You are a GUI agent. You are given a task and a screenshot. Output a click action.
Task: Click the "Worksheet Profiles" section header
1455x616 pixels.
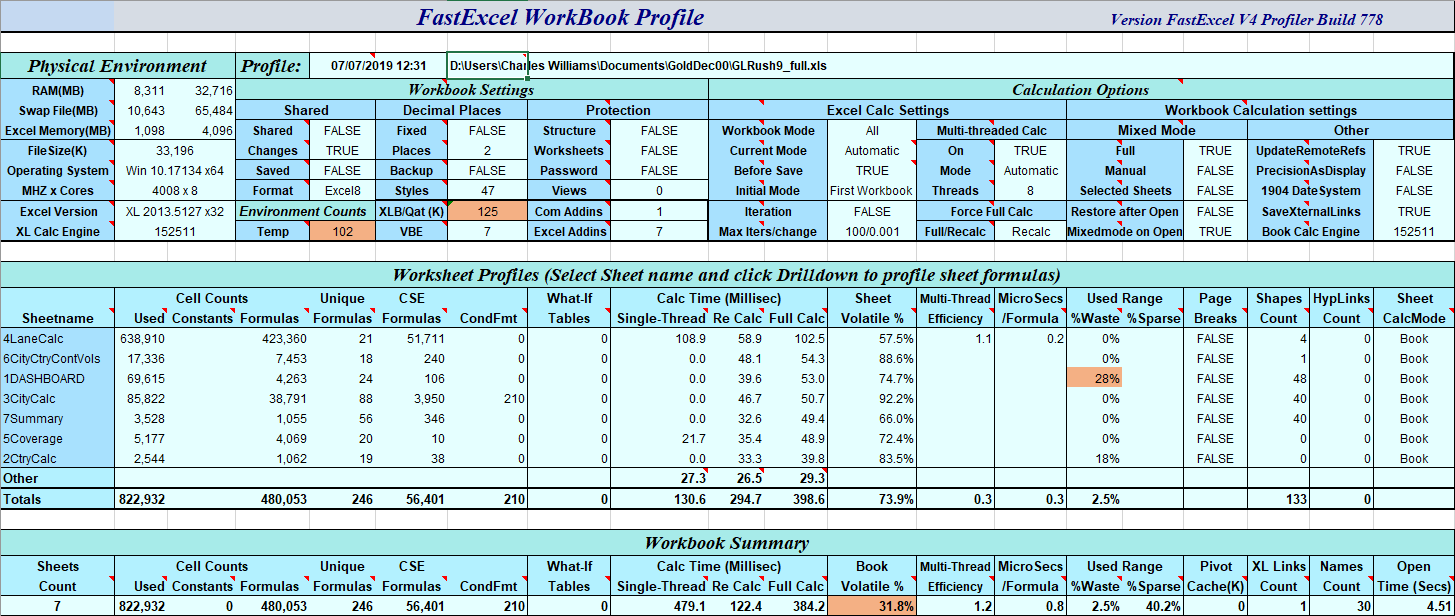click(726, 275)
